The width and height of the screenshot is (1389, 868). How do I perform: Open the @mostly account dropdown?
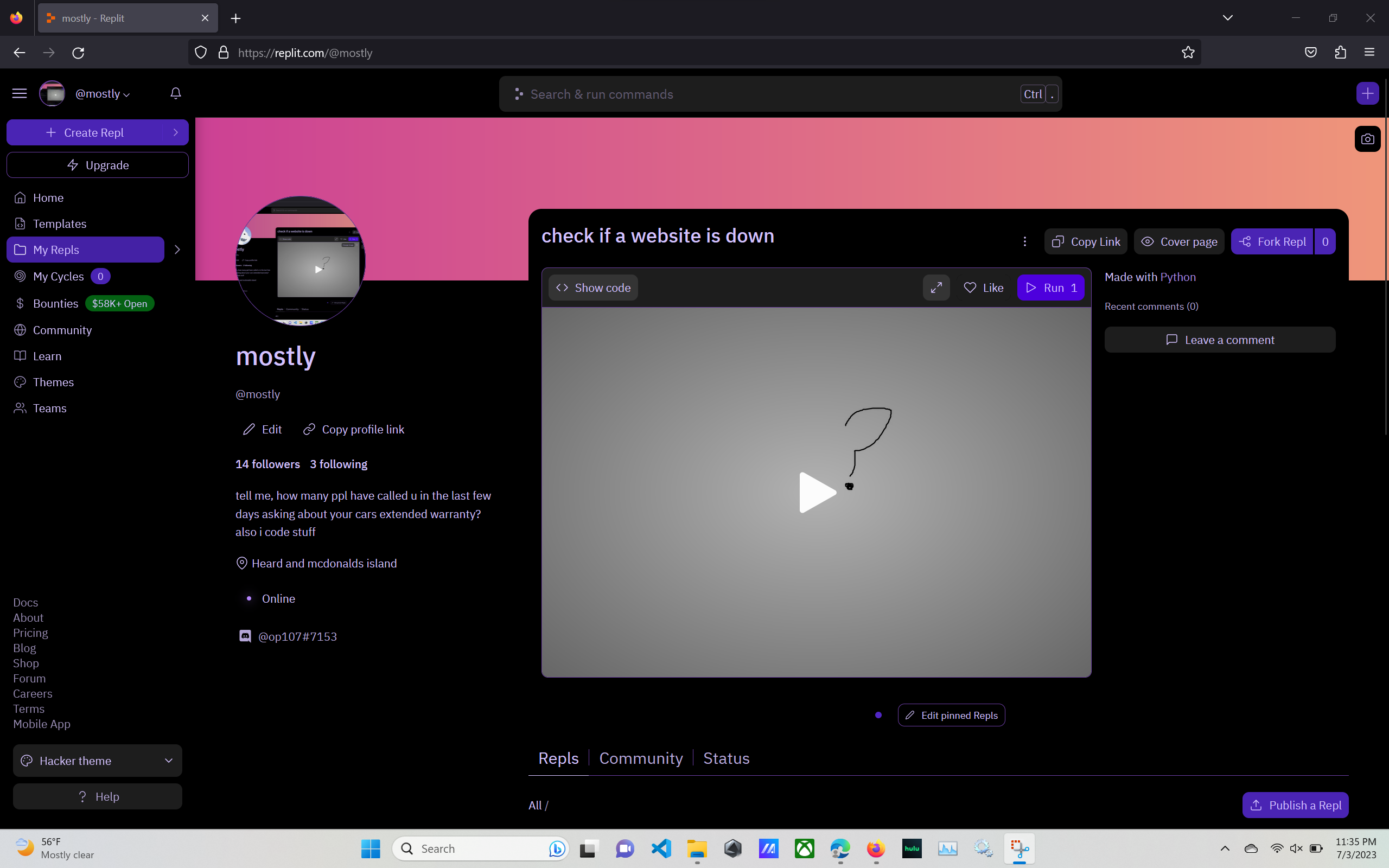[103, 93]
